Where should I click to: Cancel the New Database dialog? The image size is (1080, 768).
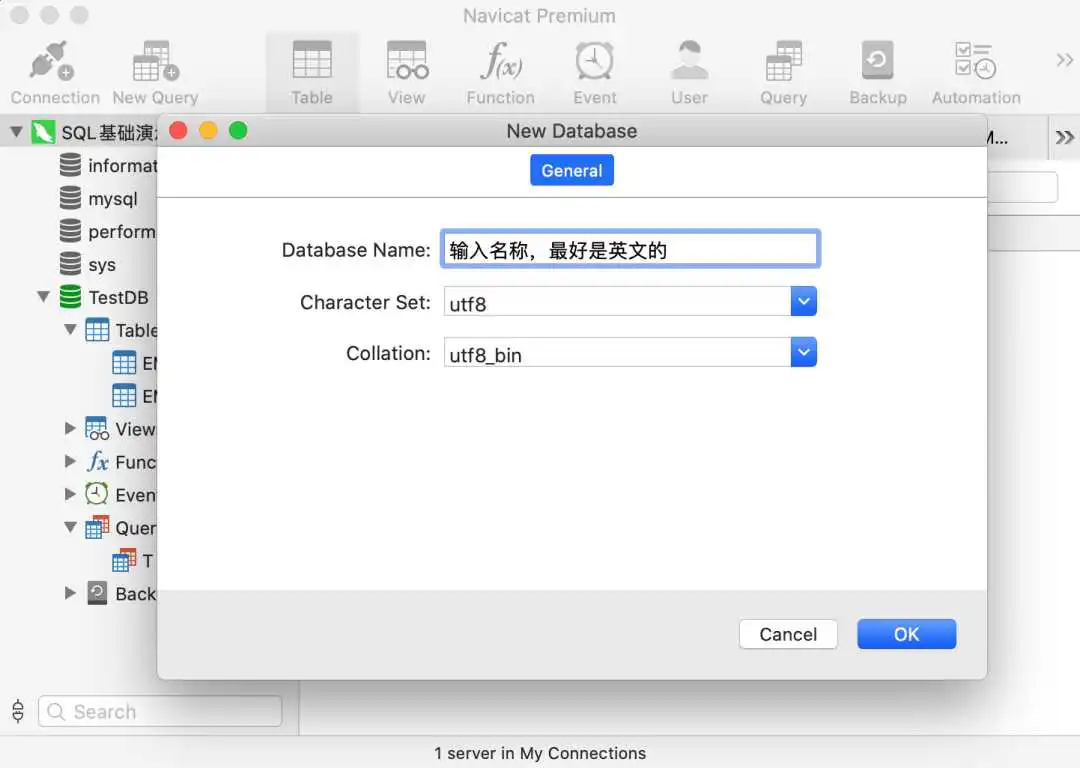pyautogui.click(x=788, y=634)
